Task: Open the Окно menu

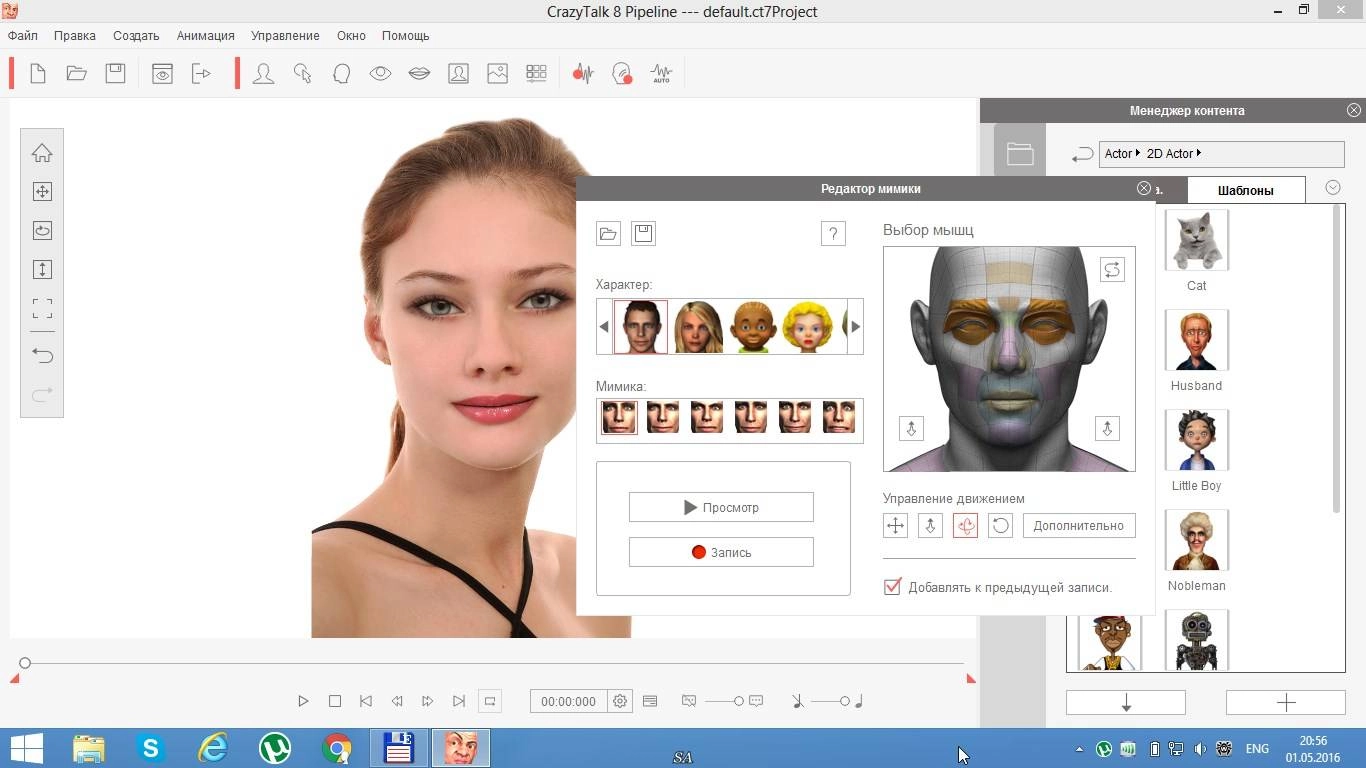Action: [351, 36]
